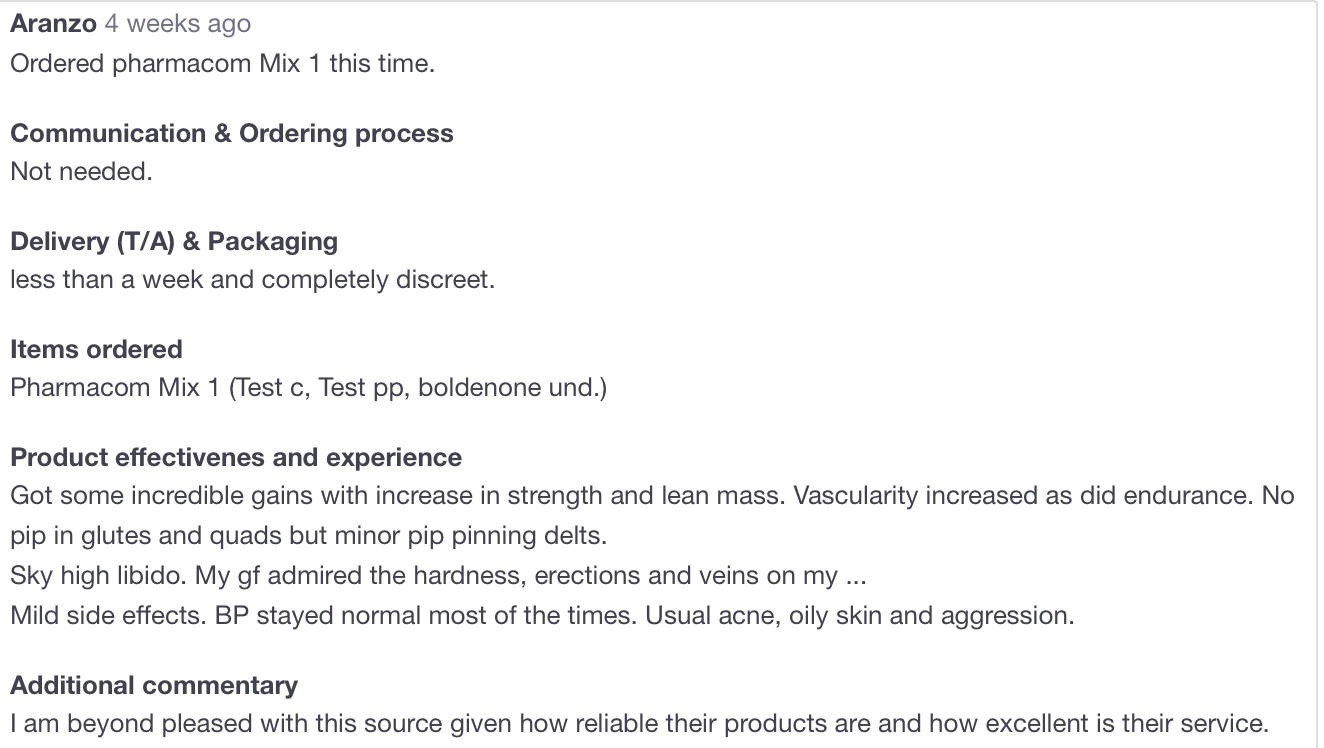Click the 'Ordered pharmacom Mix 1 this time' line

(222, 63)
